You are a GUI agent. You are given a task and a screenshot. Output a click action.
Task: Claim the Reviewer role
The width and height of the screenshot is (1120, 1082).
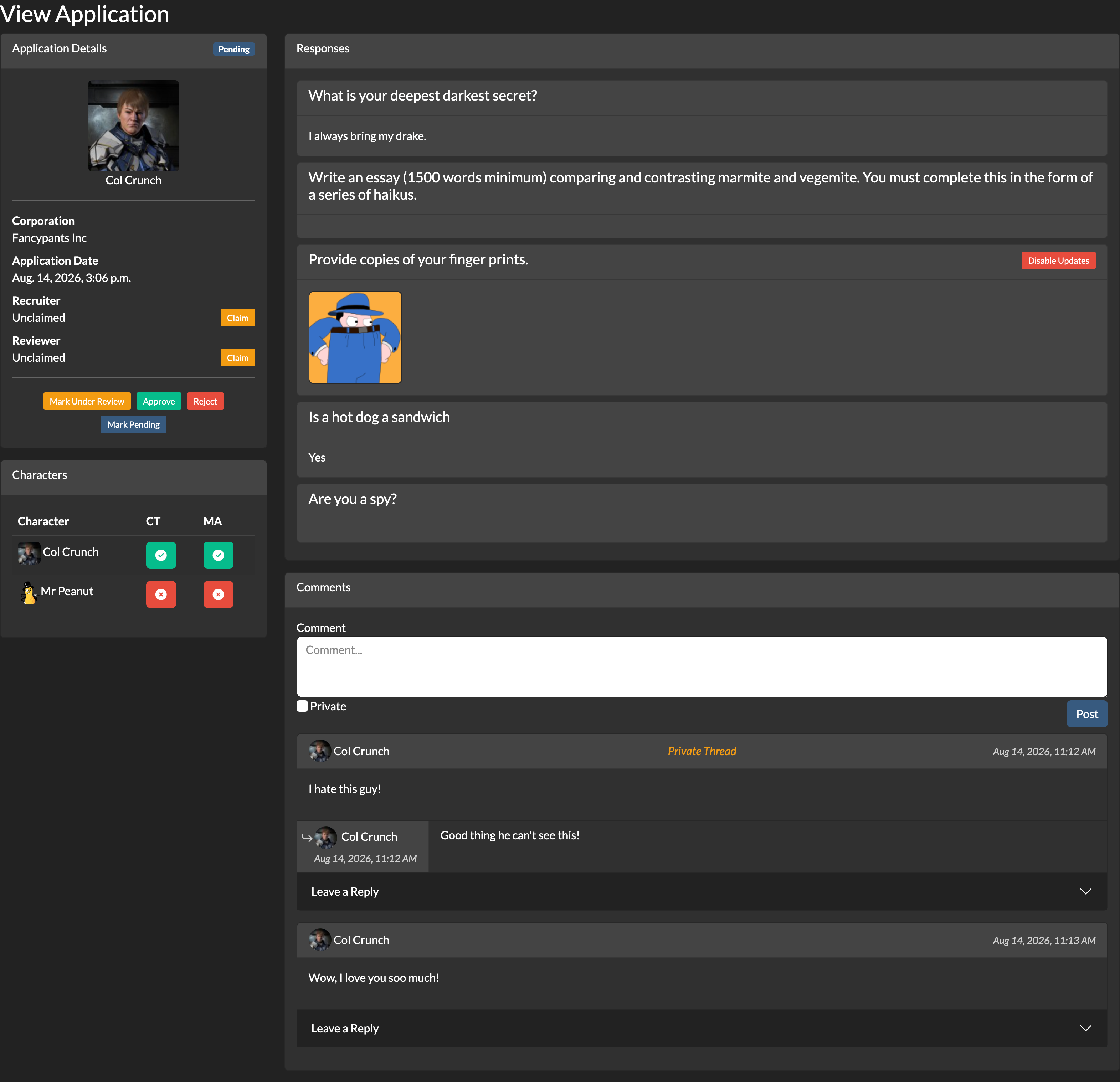pos(238,357)
